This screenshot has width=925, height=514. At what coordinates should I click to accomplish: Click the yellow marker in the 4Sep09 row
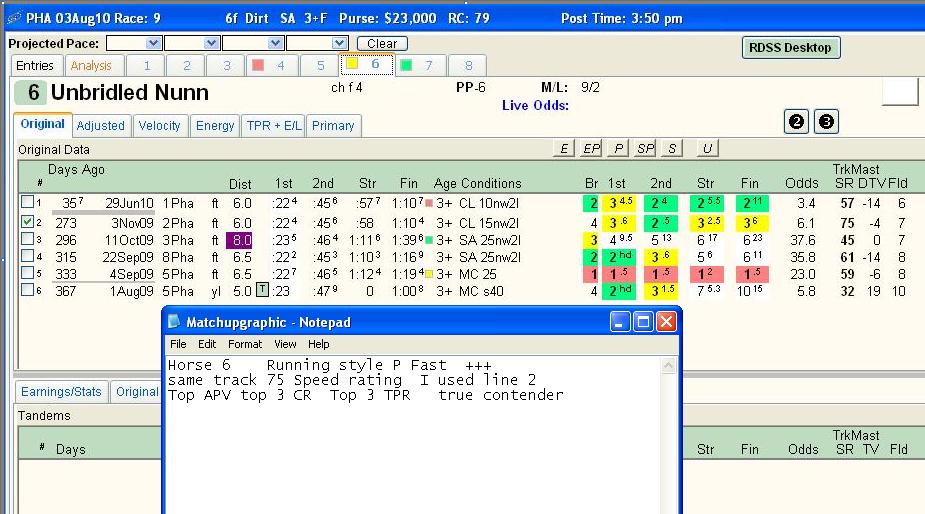(x=429, y=274)
